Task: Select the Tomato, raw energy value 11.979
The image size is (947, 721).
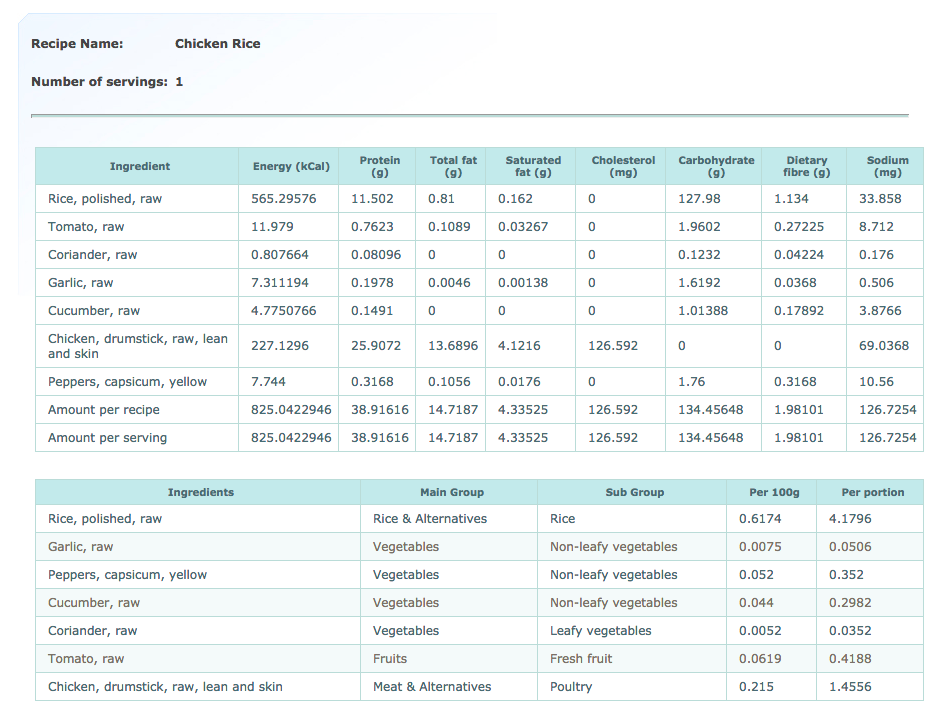Action: (x=272, y=226)
